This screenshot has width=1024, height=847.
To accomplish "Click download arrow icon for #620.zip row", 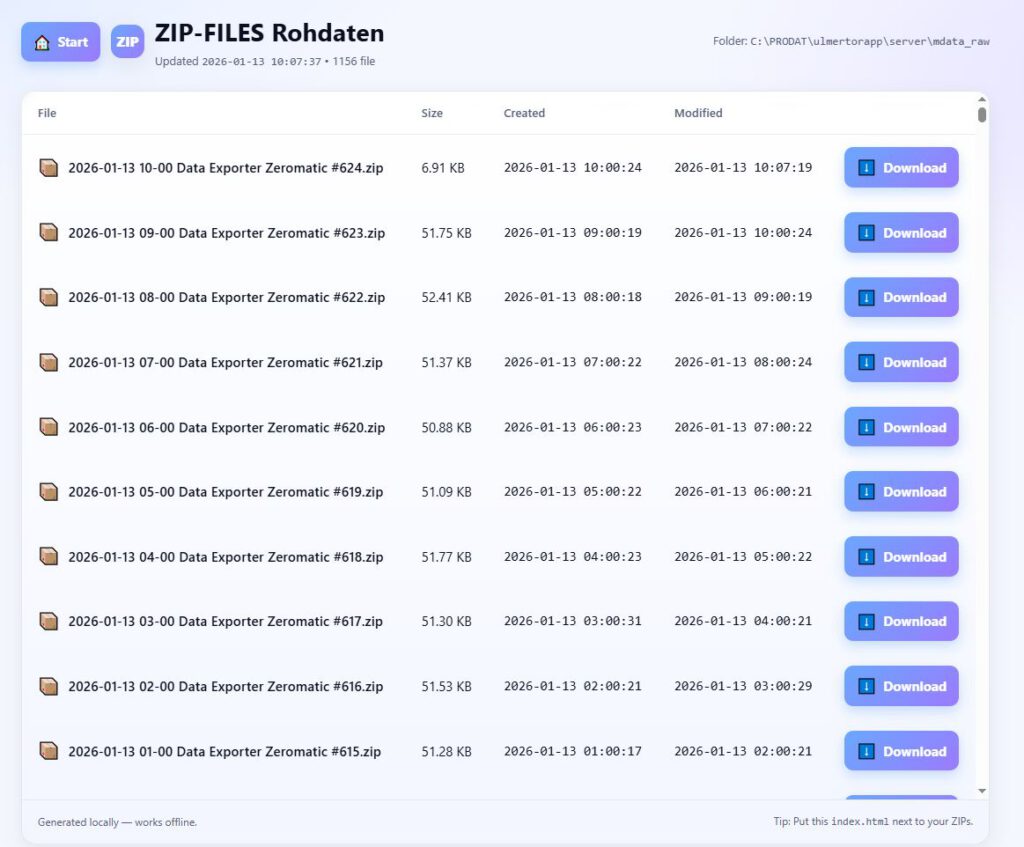I will click(867, 427).
